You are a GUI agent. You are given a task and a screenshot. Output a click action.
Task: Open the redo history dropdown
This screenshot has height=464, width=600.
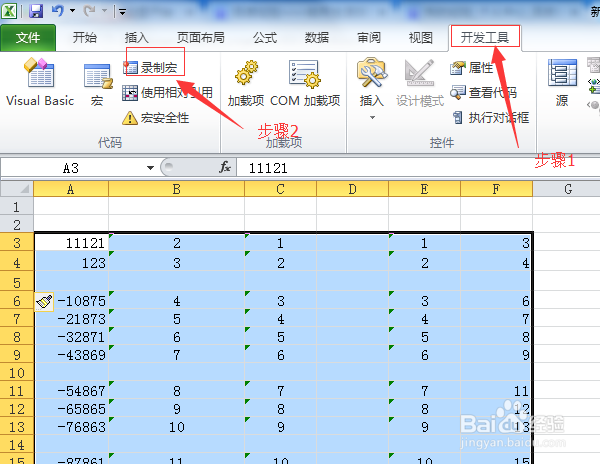(104, 11)
